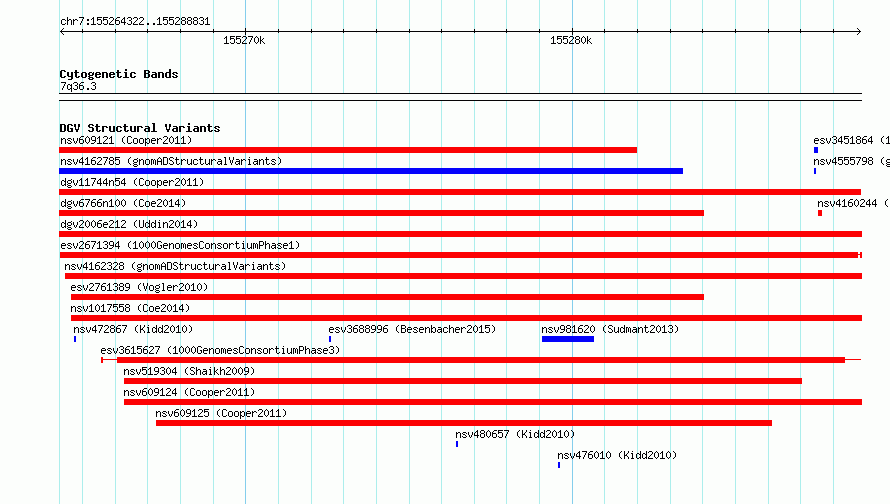
Task: Click the nsv480657 (Kidd2010) blue marker
Action: [x=457, y=444]
